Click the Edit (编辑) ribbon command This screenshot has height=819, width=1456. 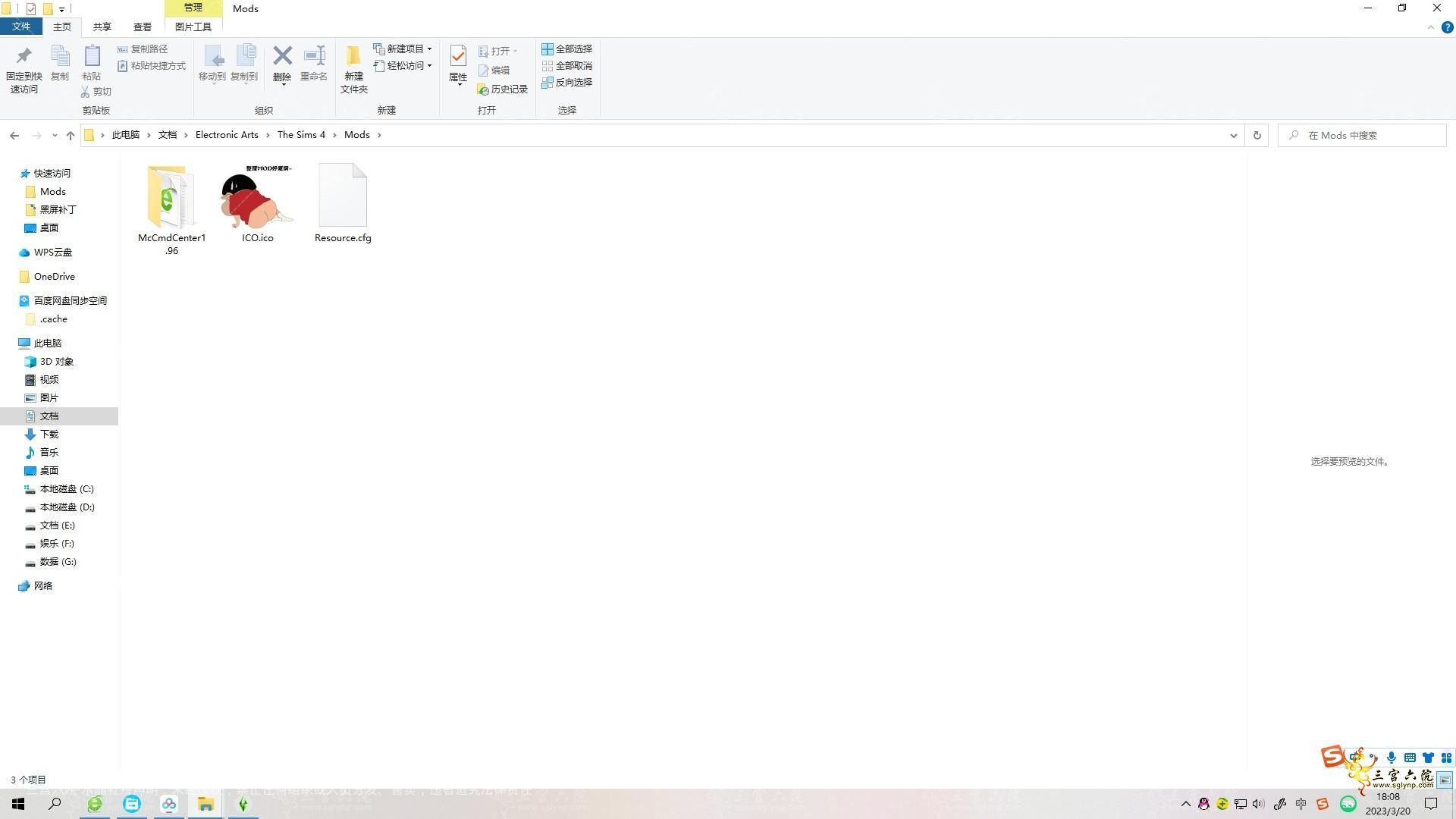pyautogui.click(x=494, y=71)
